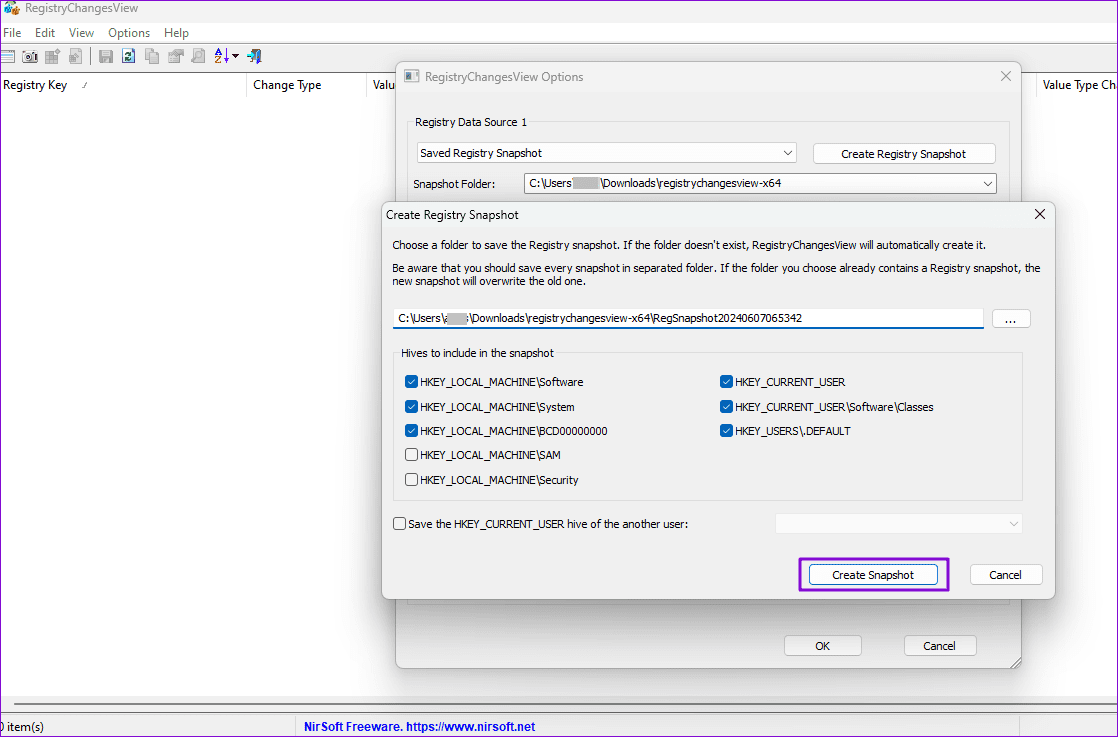Click OK in the Options dialog

(823, 646)
